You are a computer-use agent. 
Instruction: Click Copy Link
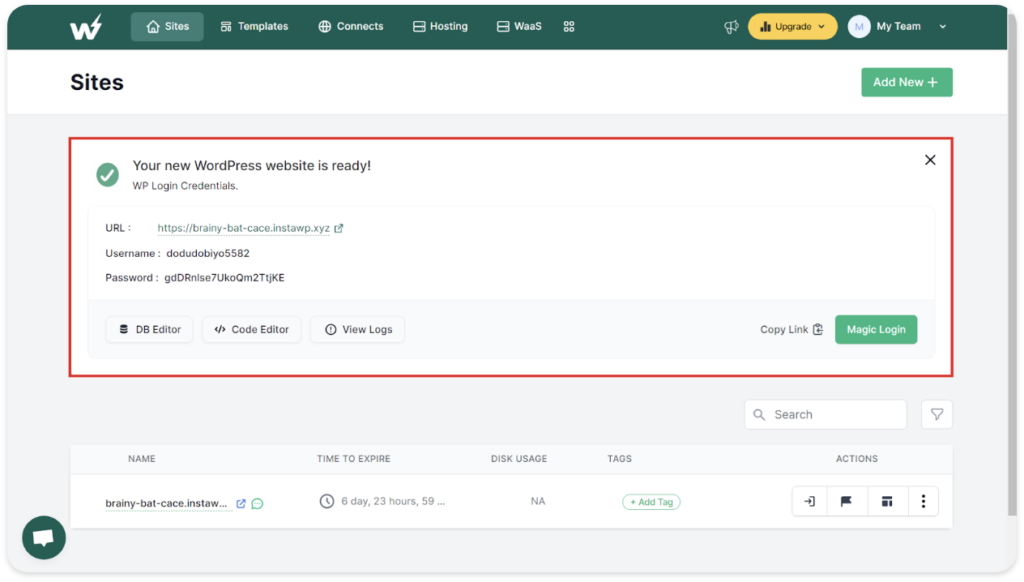791,329
